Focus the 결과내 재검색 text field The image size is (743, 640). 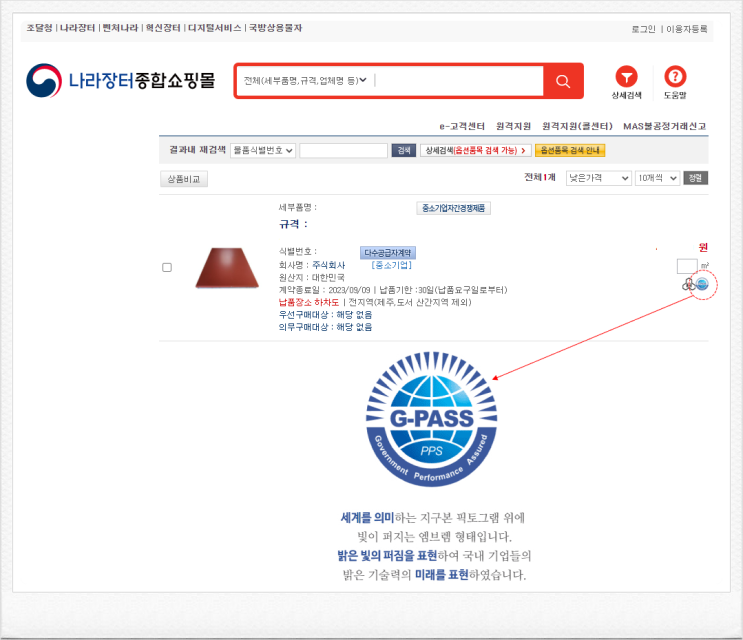point(344,151)
